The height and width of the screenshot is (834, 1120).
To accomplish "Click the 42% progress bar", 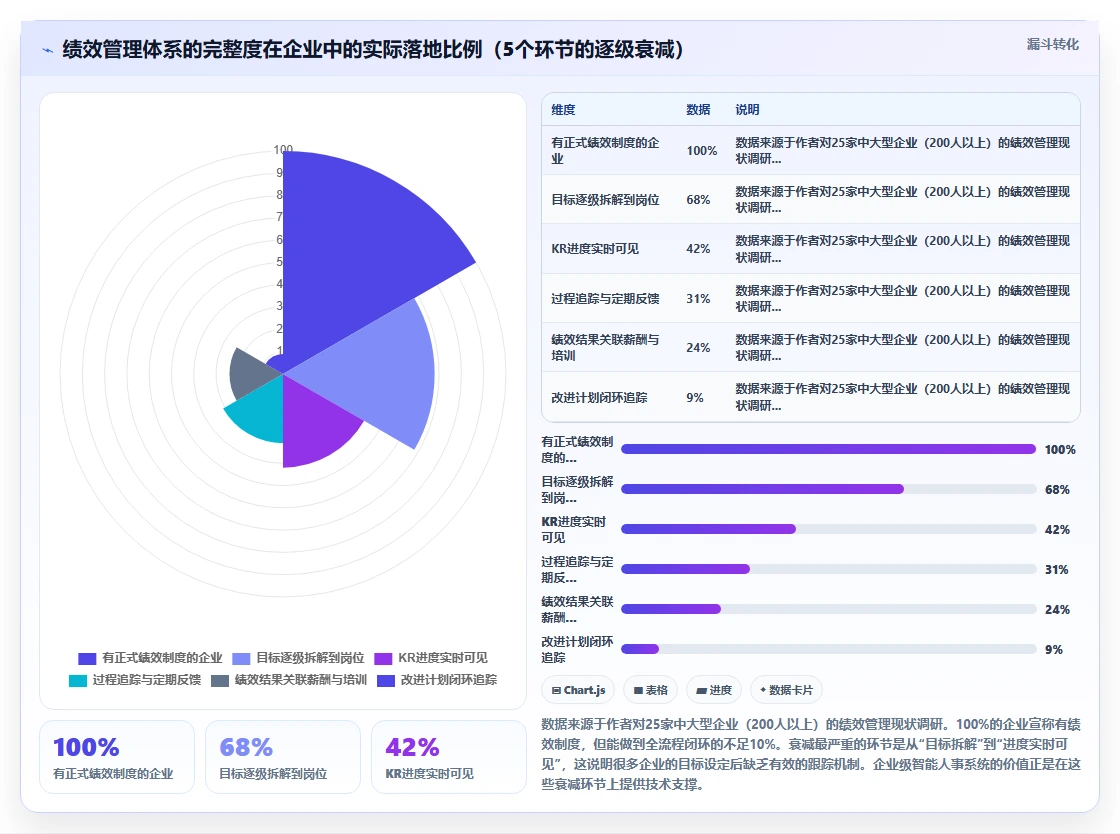I will 829,529.
